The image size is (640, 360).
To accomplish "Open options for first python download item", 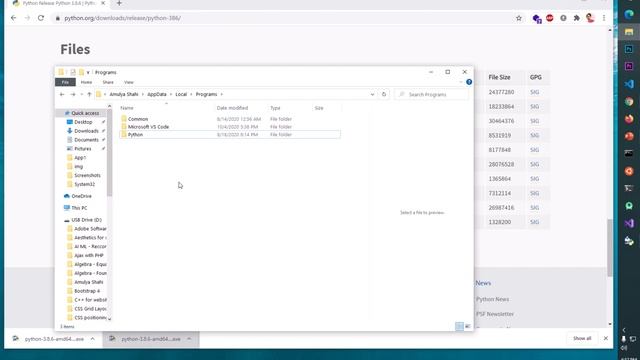I will click(93, 339).
